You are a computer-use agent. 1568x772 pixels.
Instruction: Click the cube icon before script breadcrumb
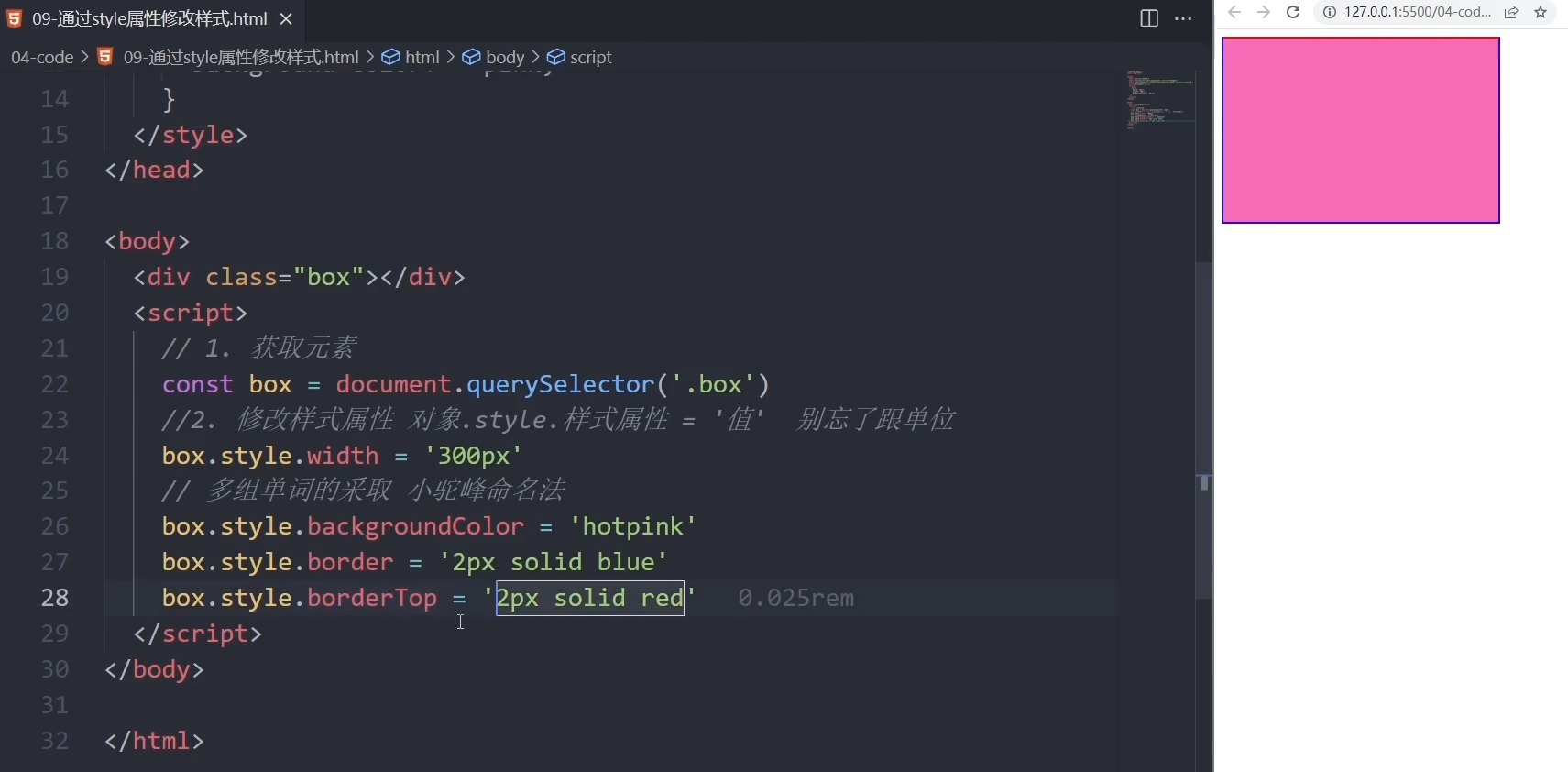[555, 57]
